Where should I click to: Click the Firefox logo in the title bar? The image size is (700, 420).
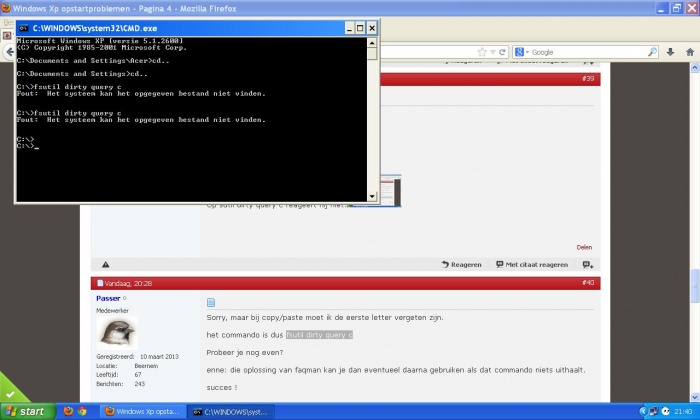(x=6, y=8)
